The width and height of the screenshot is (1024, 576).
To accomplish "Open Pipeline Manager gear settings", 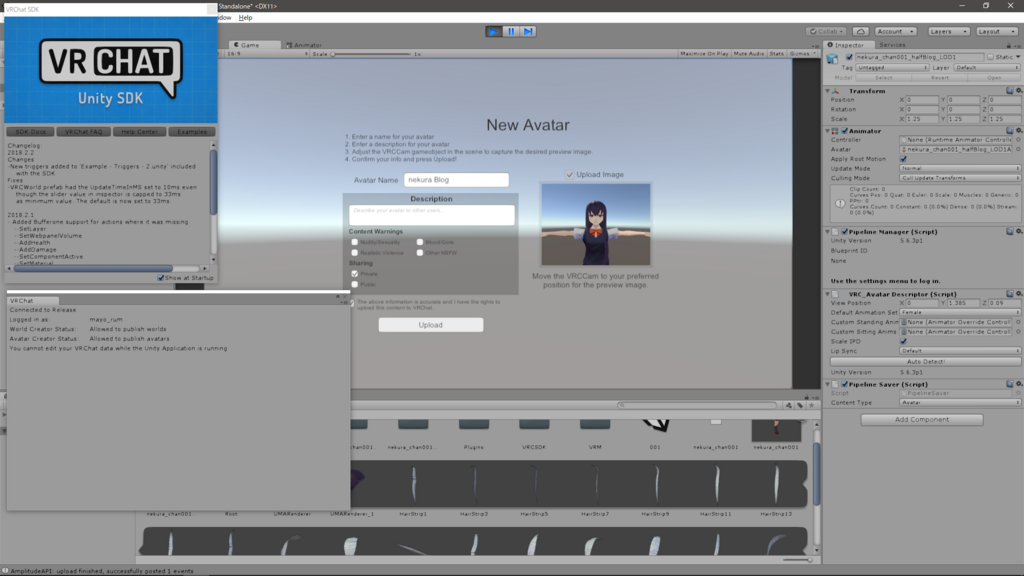I will 1019,231.
